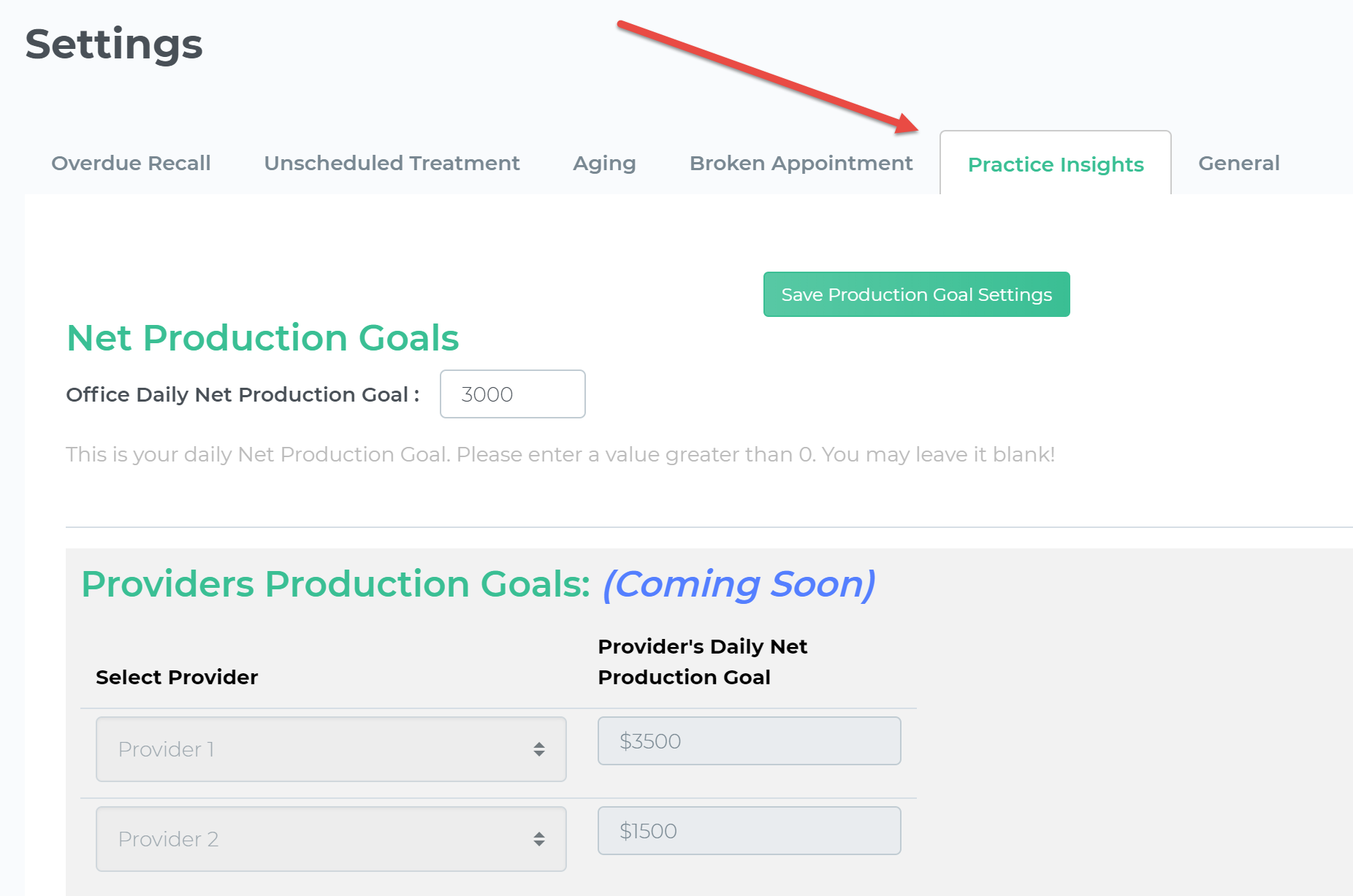Switch to the Unscheduled Treatment tab
Viewport: 1353px width, 896px height.
click(x=392, y=163)
